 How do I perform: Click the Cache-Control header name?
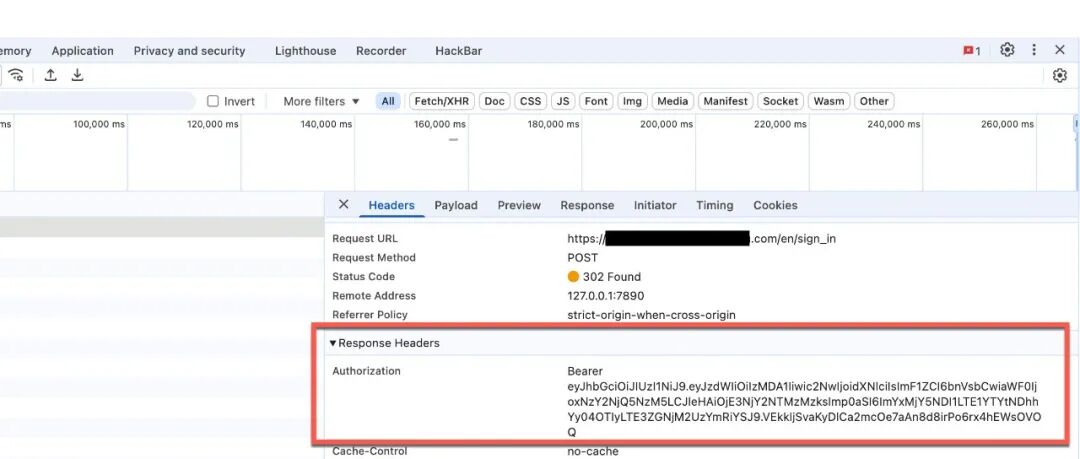coord(369,451)
